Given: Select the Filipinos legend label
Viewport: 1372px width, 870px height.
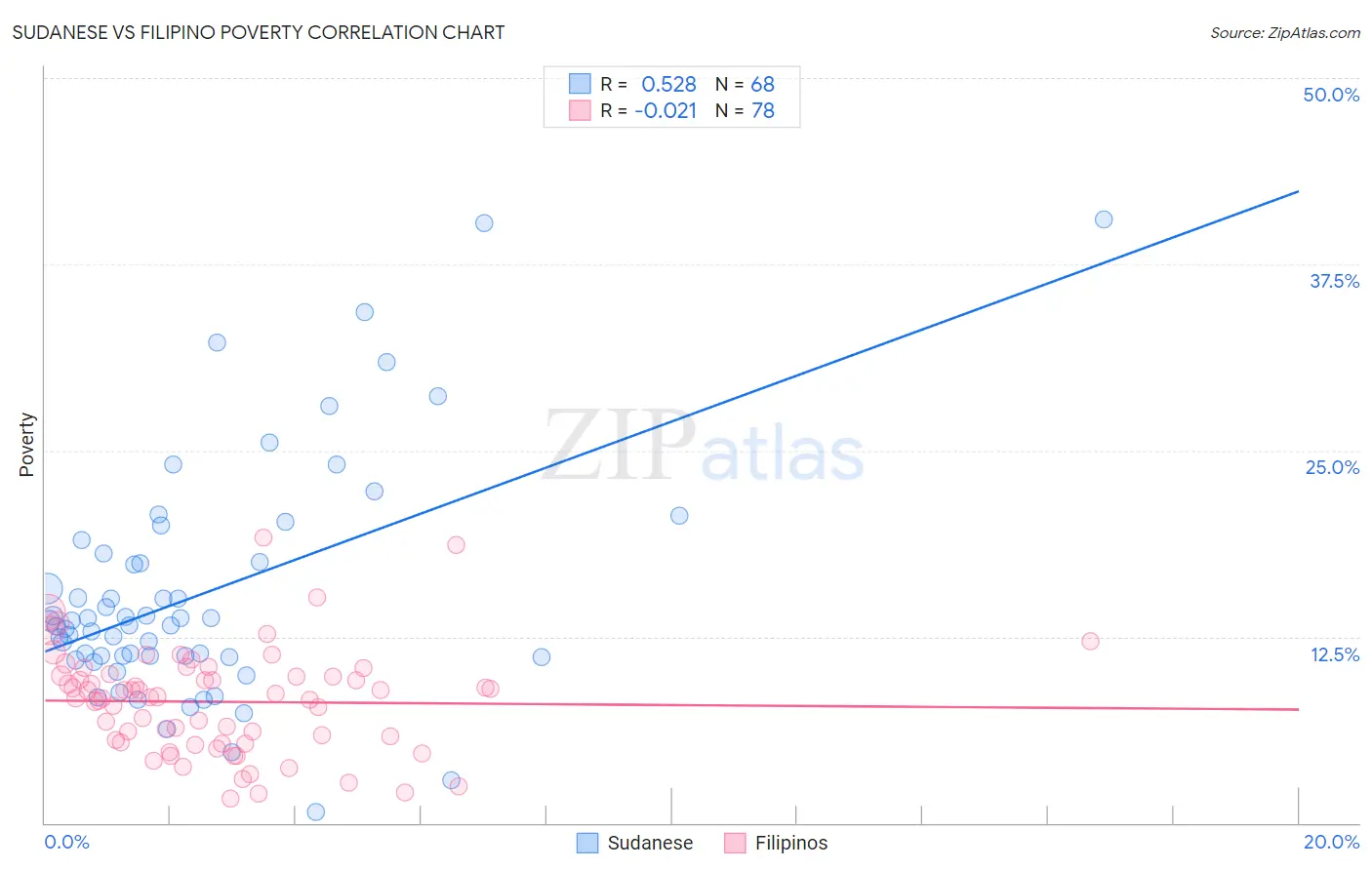Looking at the screenshot, I should 791,843.
